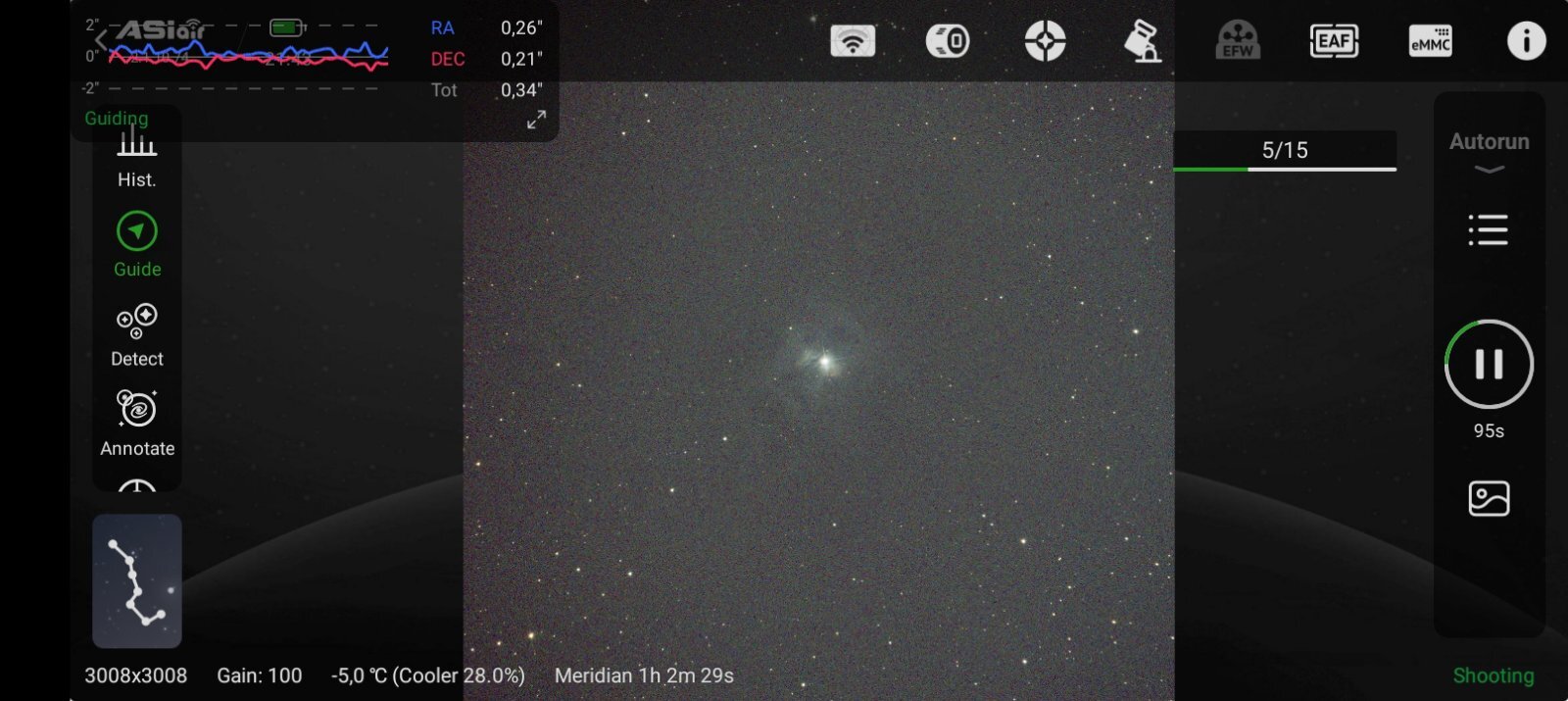Tap the Shooting status text

1494,676
